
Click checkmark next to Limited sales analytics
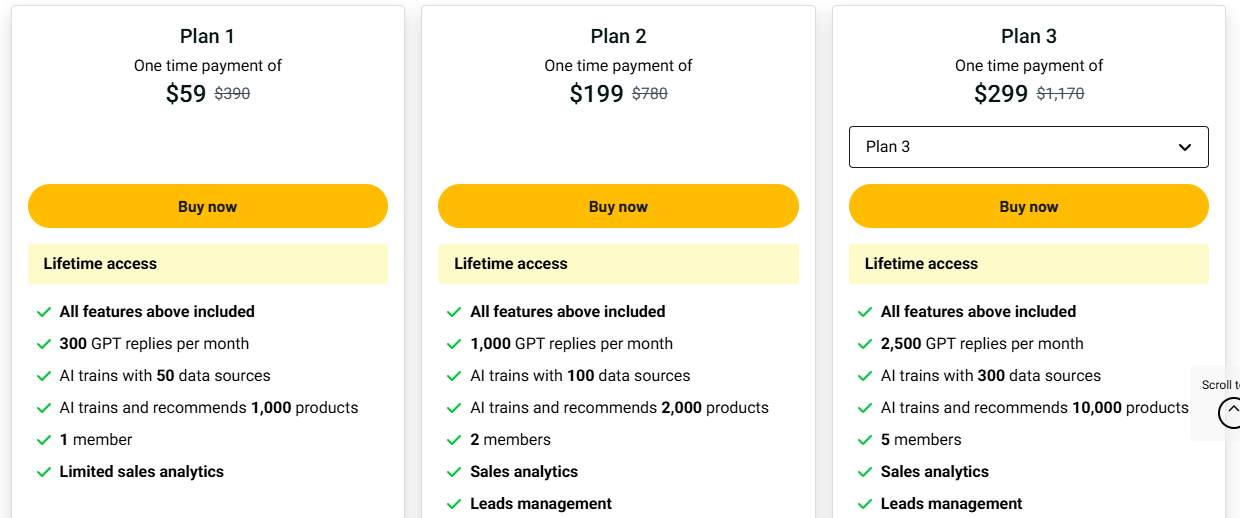[x=44, y=472]
